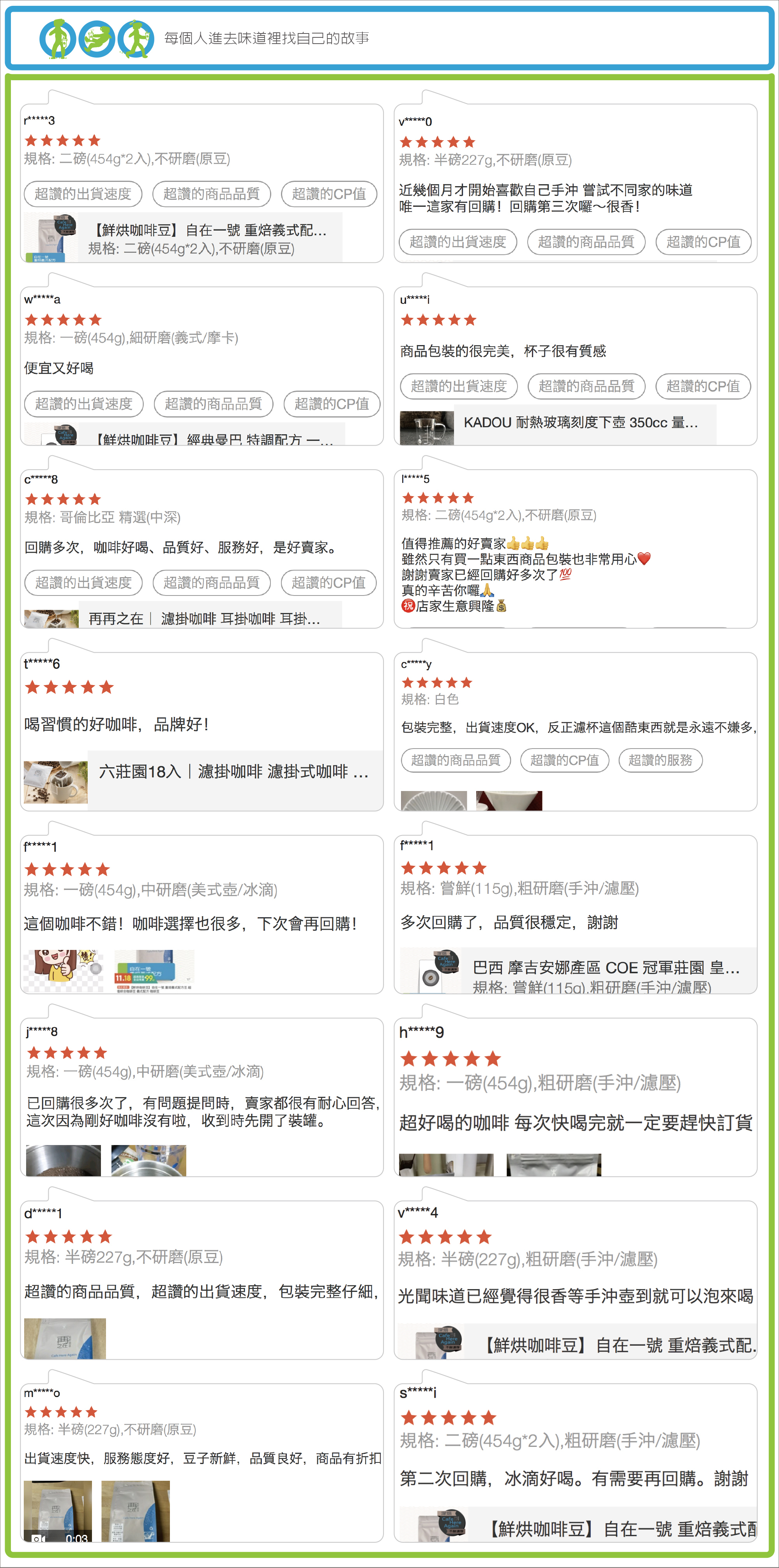This screenshot has width=779, height=1568.
Task: Open the cartoon girl image in f*****1 review
Action: tap(64, 971)
